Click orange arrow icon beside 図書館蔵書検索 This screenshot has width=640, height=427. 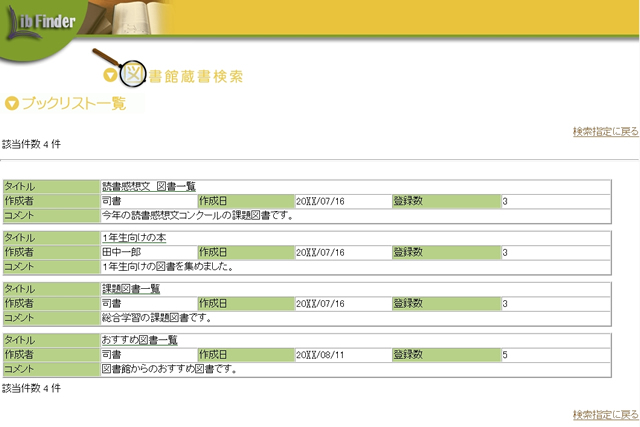pos(110,75)
